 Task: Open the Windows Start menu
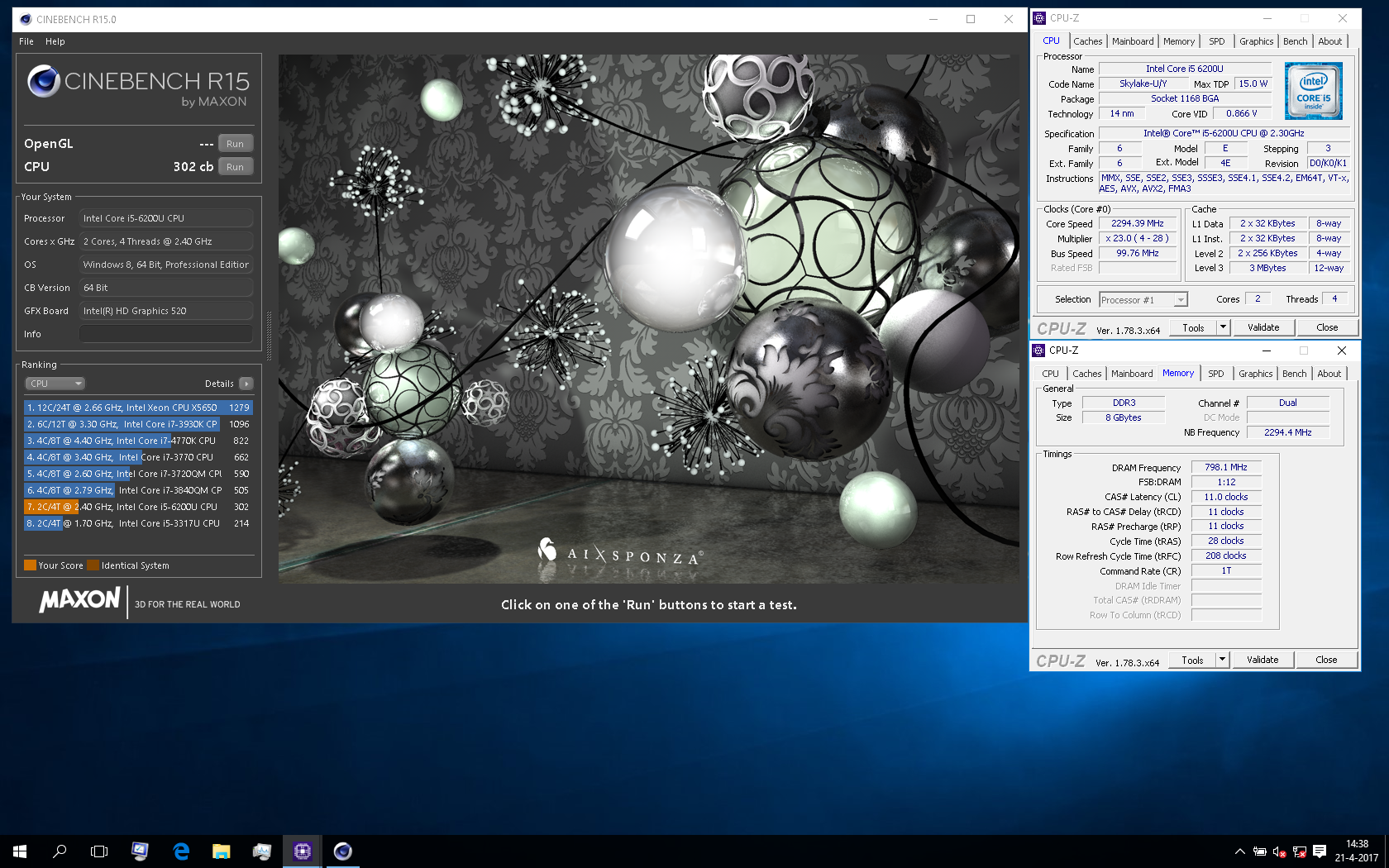point(20,851)
